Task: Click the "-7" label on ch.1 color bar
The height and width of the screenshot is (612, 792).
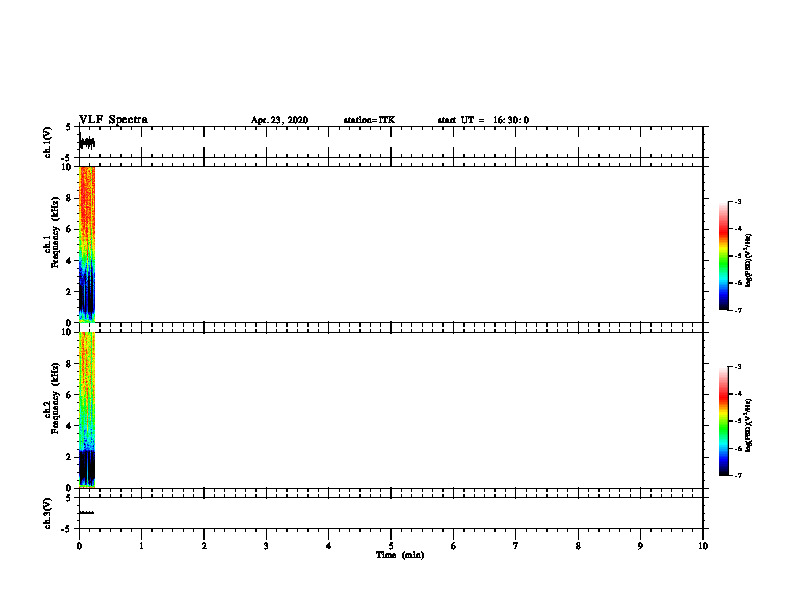Action: [x=737, y=310]
